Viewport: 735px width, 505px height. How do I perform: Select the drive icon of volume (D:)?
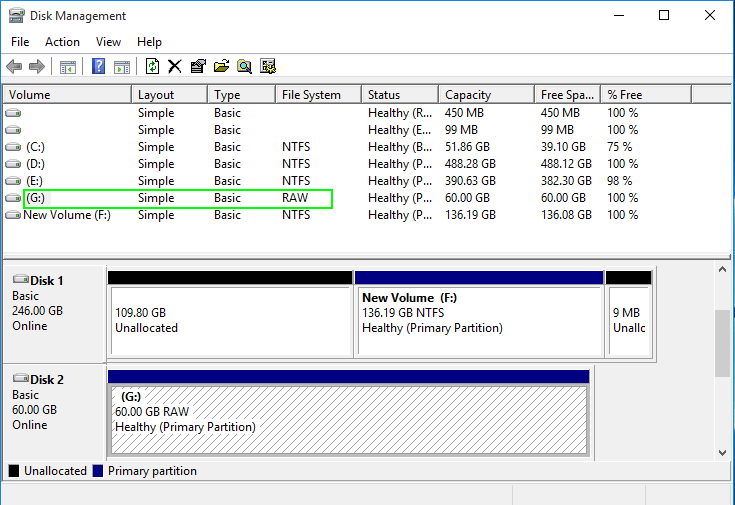[x=13, y=164]
